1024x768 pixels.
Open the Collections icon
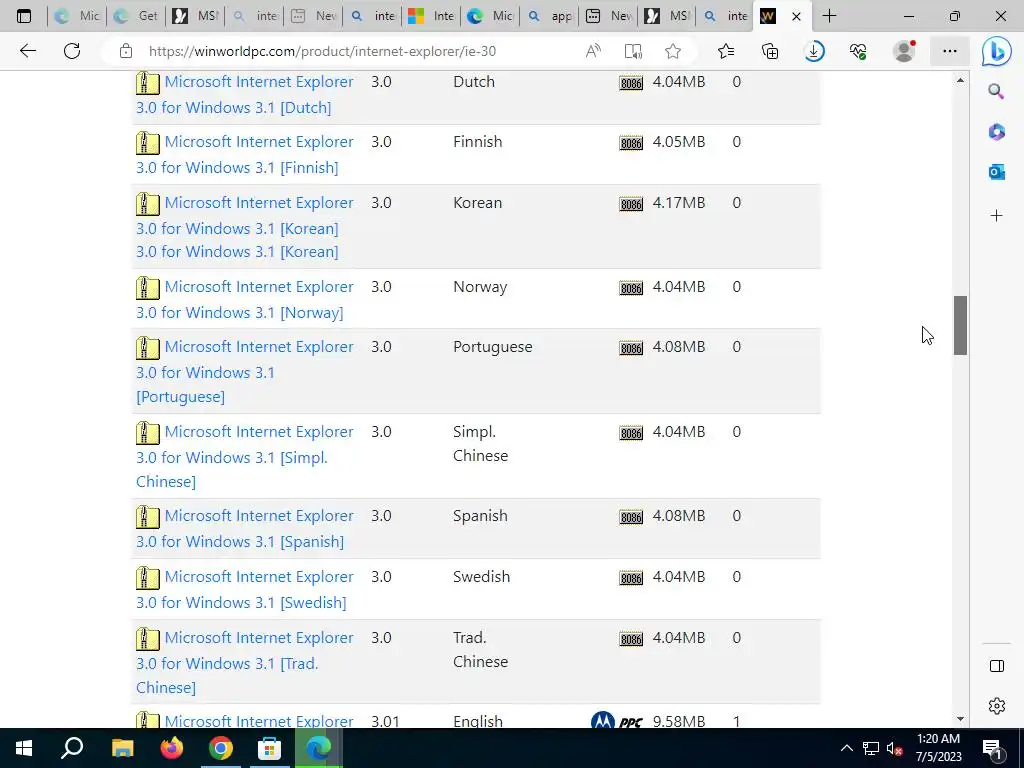pos(770,51)
